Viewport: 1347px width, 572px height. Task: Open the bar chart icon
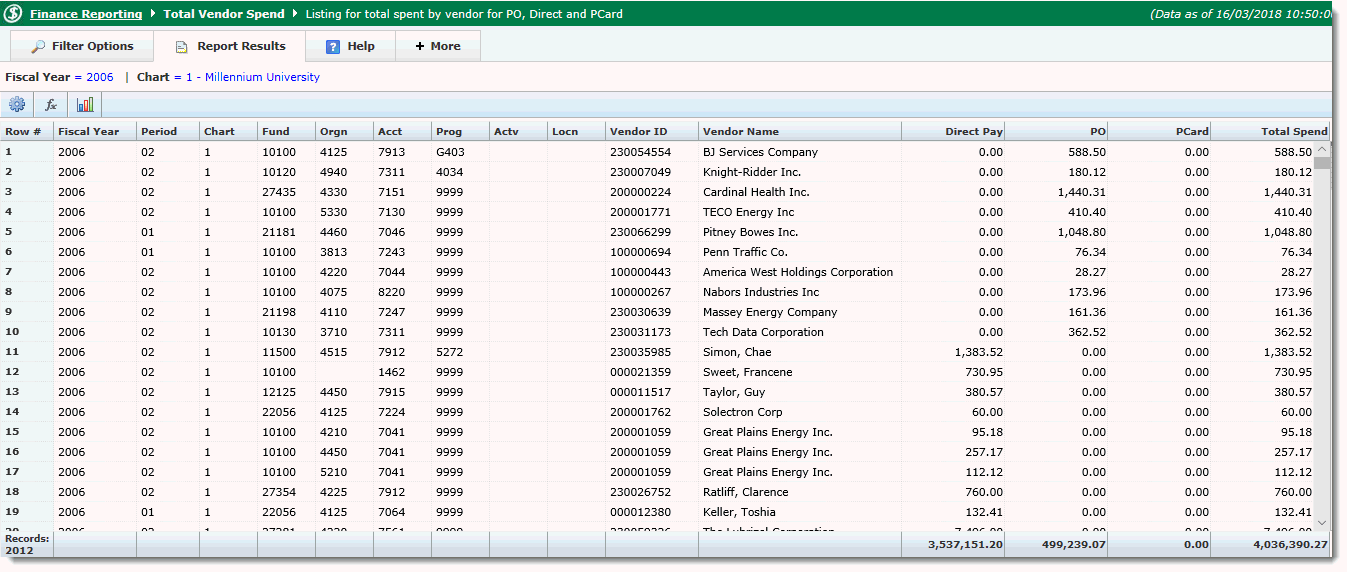click(85, 105)
